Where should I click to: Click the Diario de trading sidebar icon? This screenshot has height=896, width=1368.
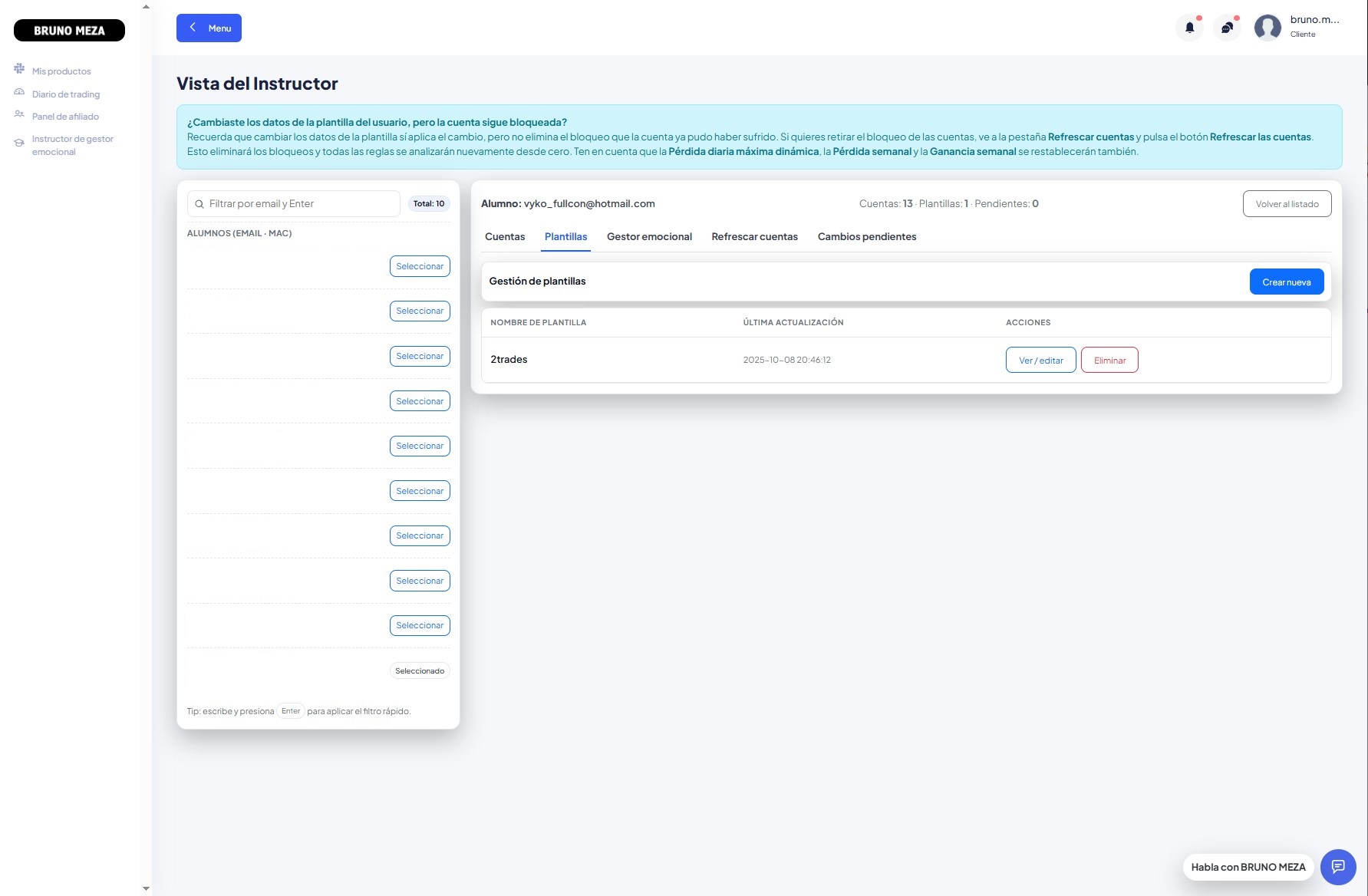(19, 93)
